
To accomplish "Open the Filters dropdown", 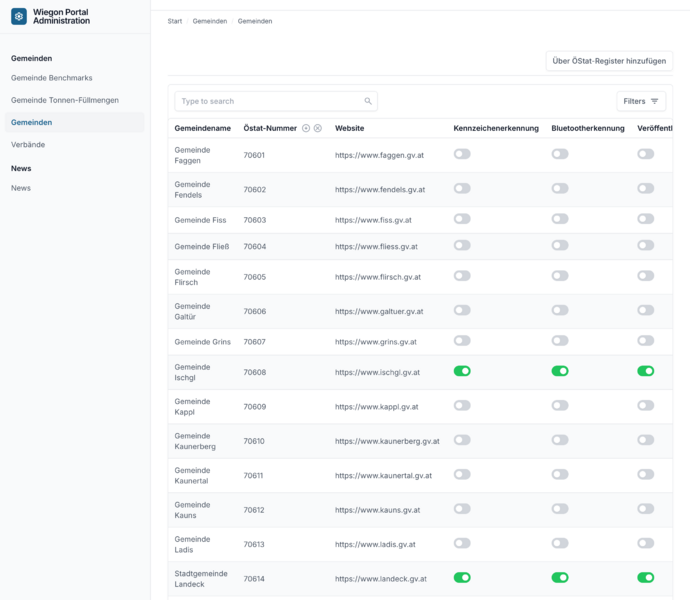I will 641,101.
